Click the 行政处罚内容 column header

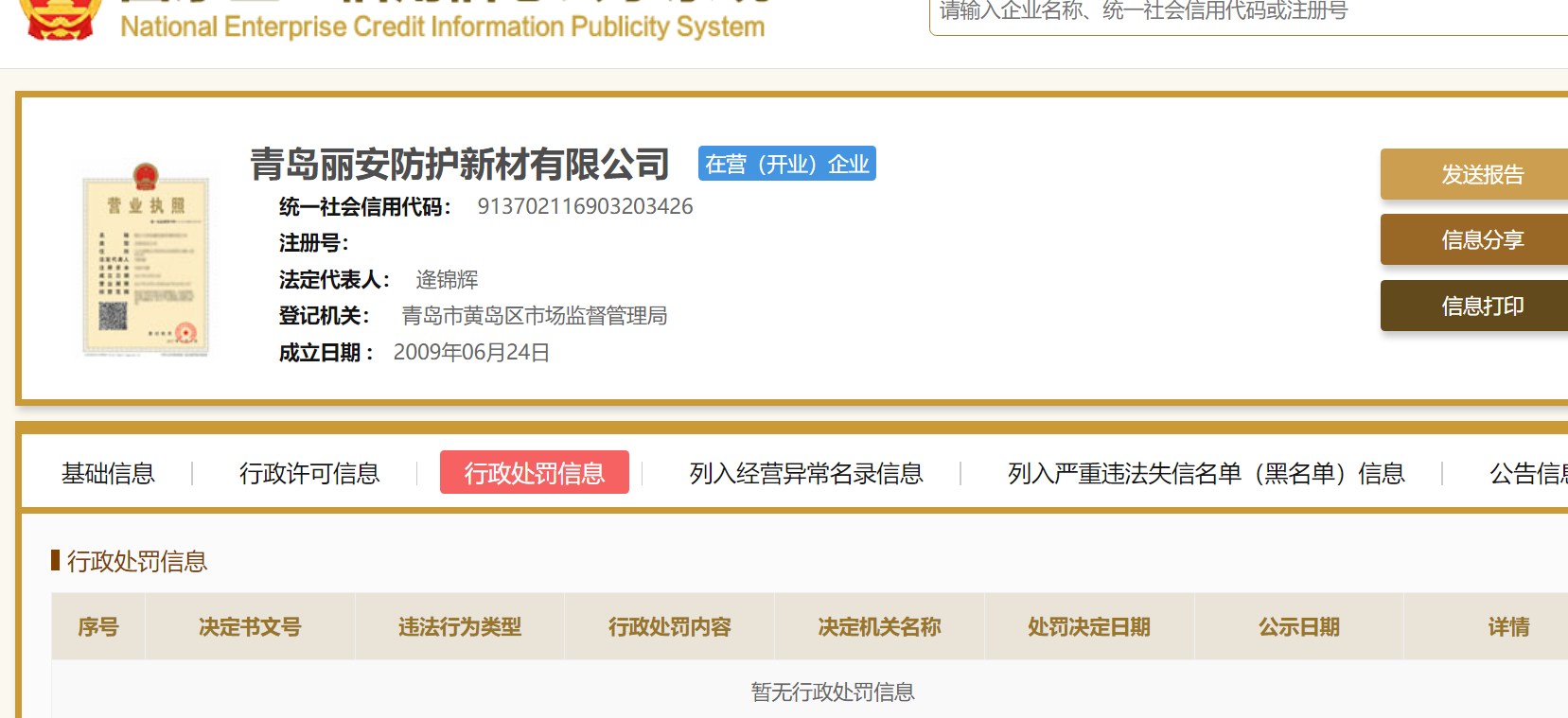click(x=670, y=626)
